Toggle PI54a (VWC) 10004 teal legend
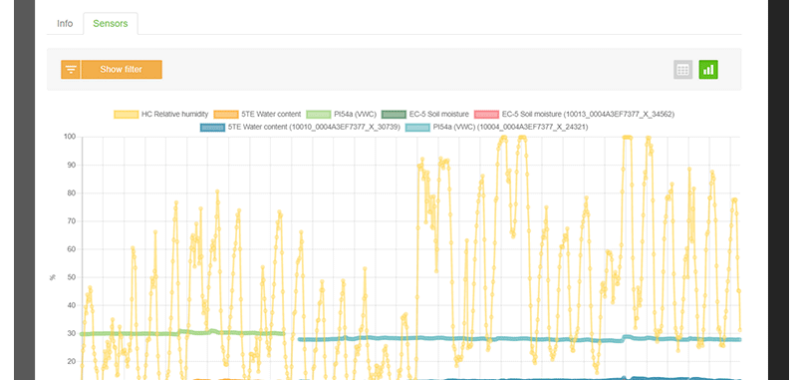The image size is (800, 380). point(496,127)
